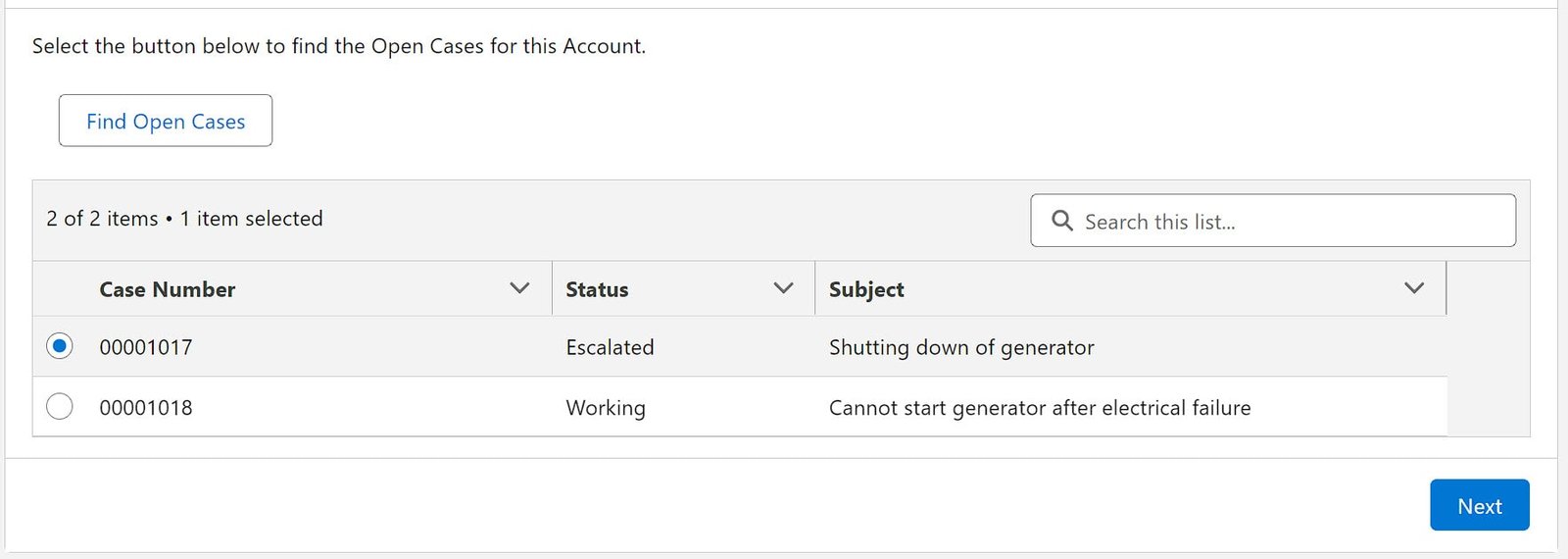
Task: Select the radio button for case 00001017
Action: pos(60,346)
